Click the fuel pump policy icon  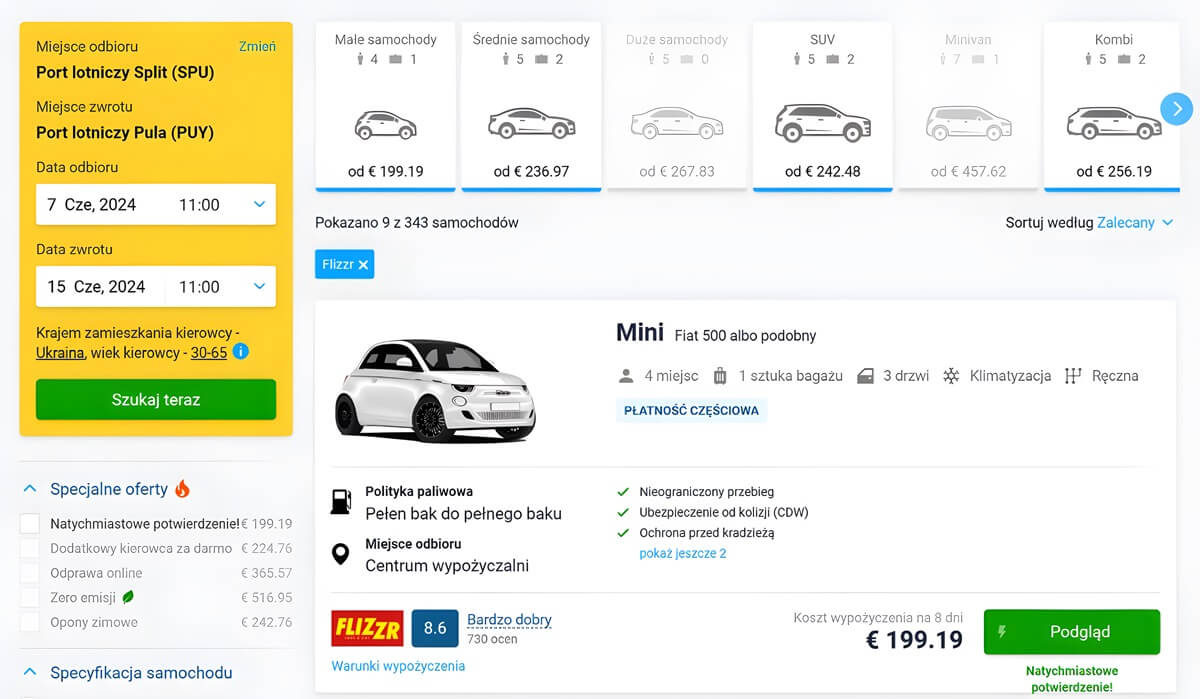[341, 502]
